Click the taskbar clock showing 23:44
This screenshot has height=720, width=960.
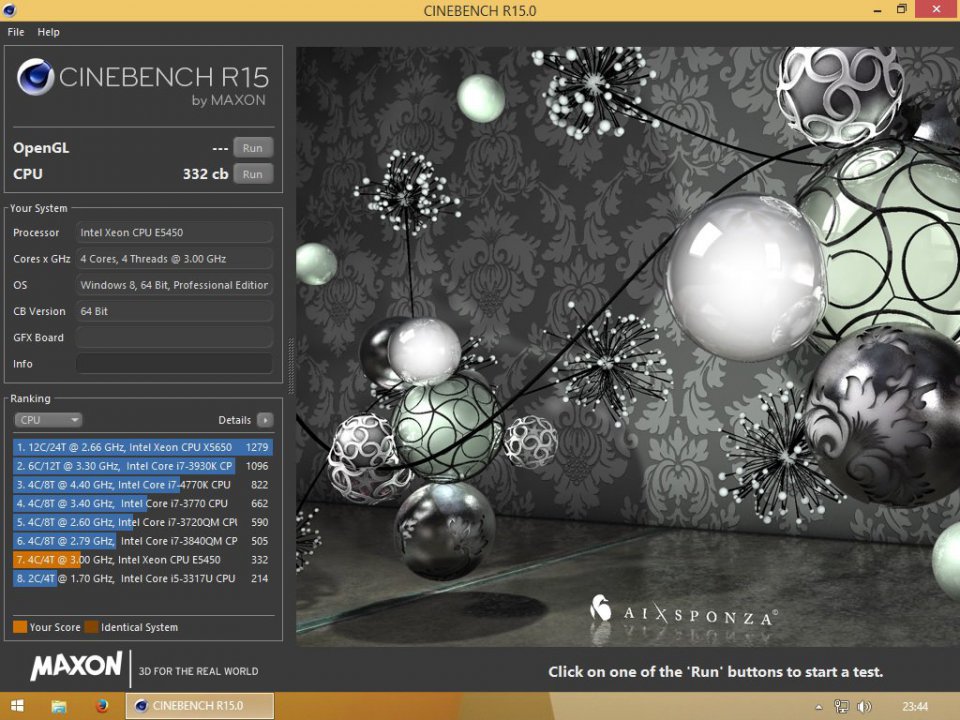tap(915, 707)
